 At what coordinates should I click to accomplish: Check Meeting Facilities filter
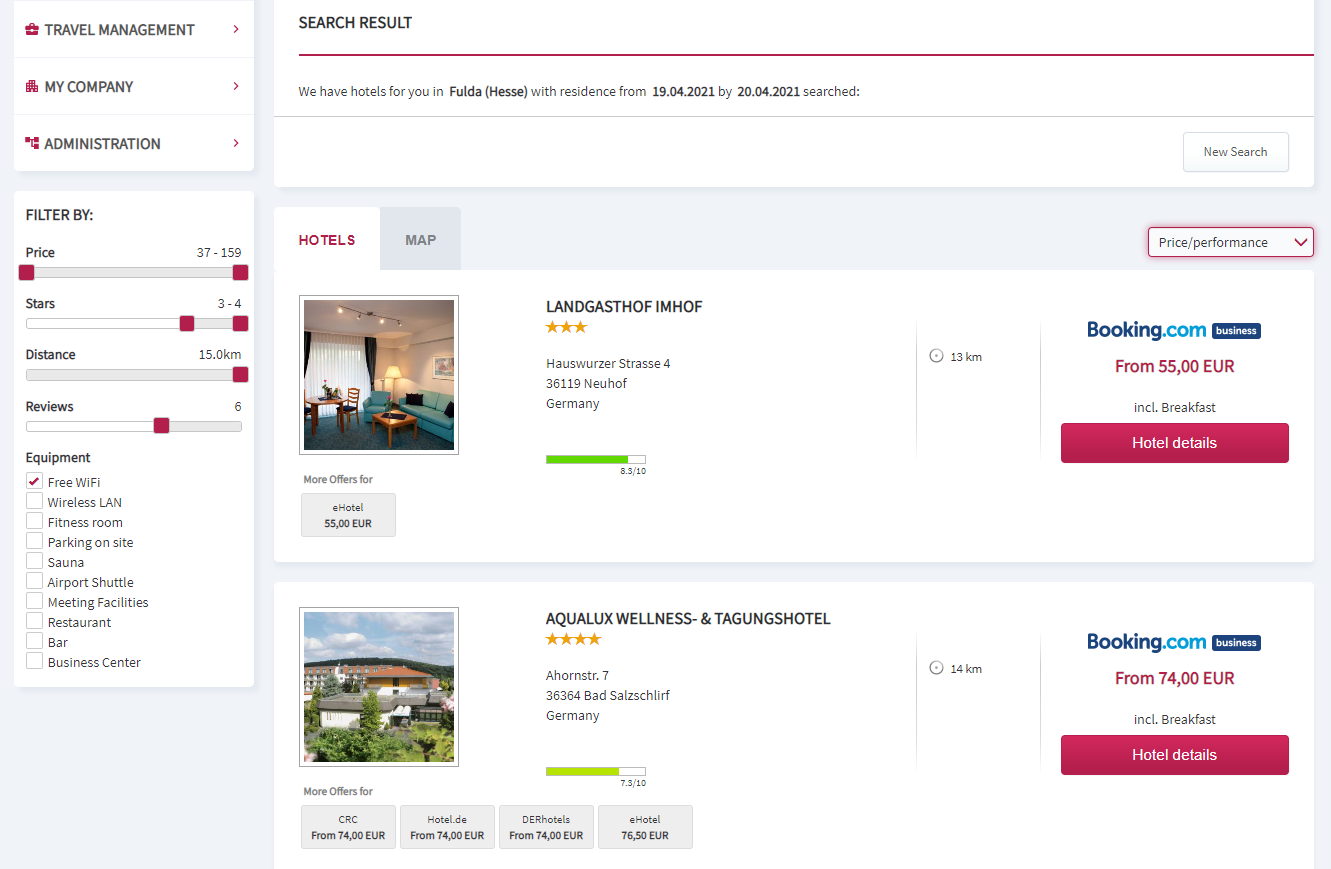click(35, 601)
